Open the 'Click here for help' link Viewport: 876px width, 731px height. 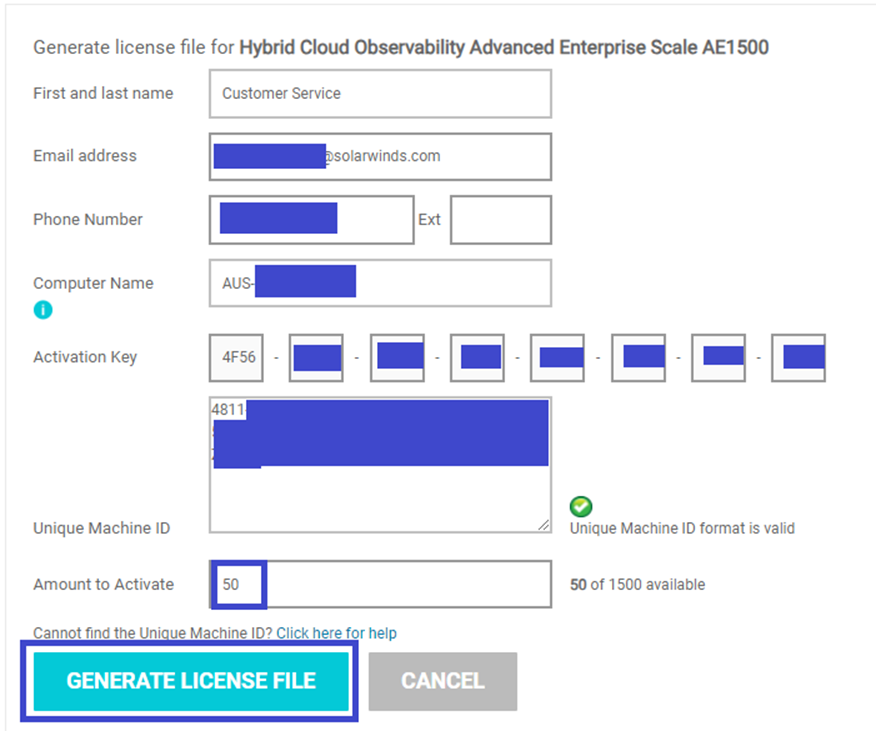pyautogui.click(x=336, y=633)
